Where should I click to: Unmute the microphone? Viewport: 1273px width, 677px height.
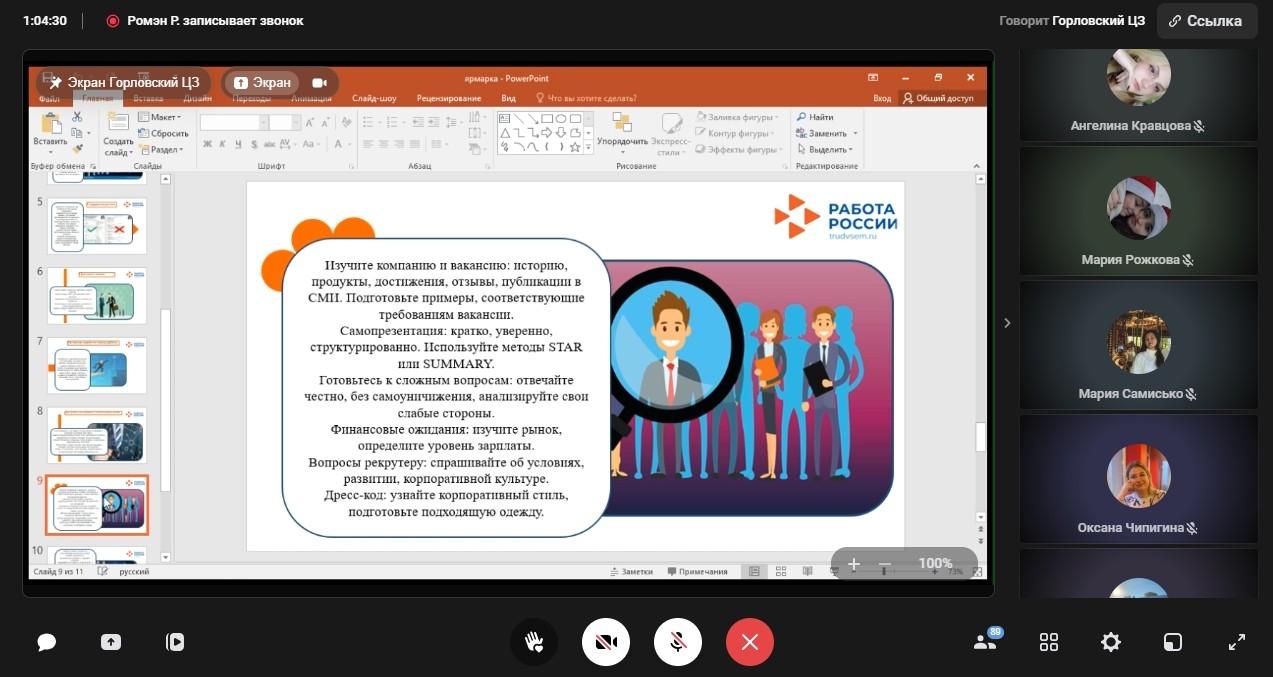[x=678, y=642]
